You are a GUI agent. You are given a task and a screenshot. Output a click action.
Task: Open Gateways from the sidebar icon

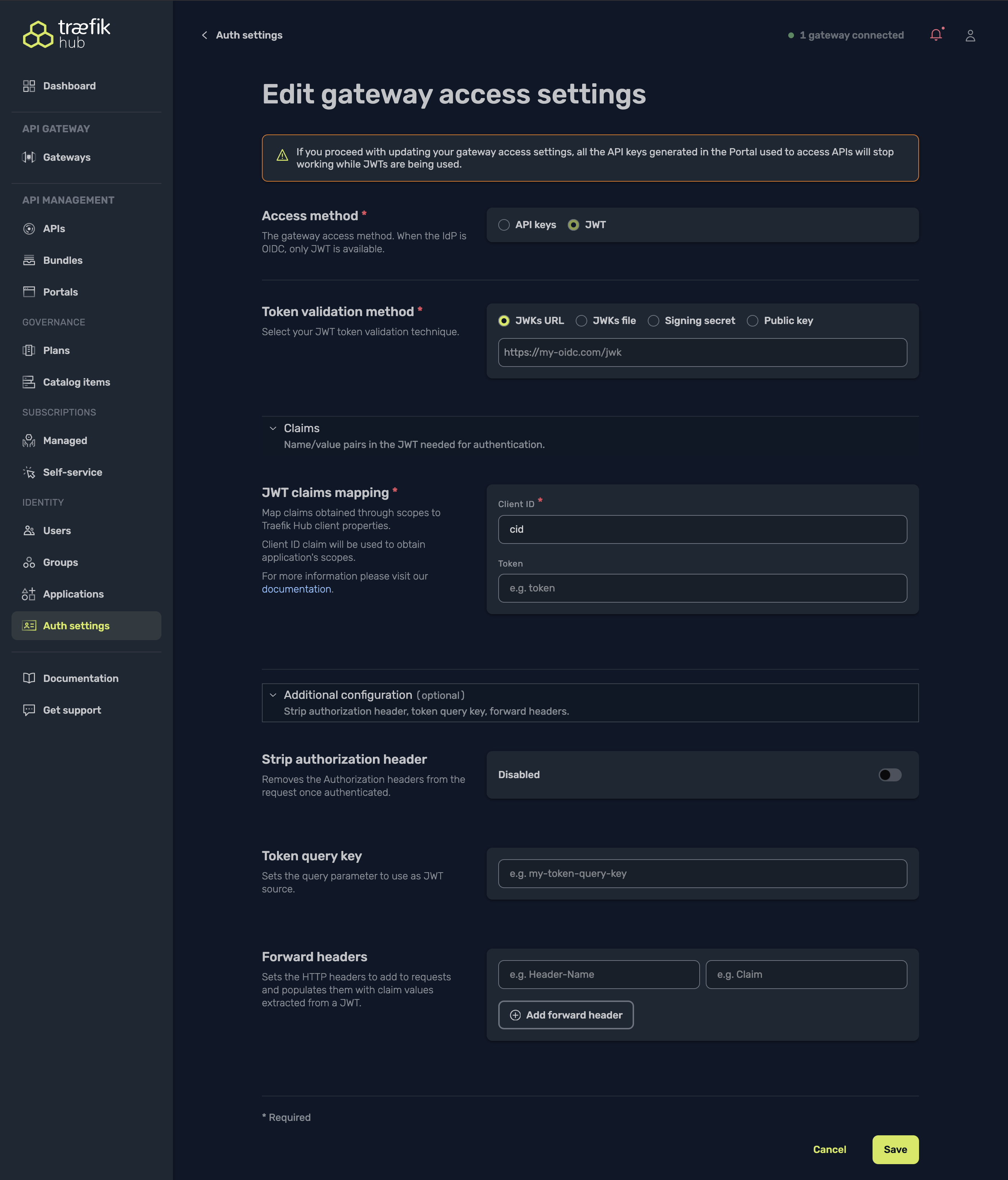(x=29, y=157)
